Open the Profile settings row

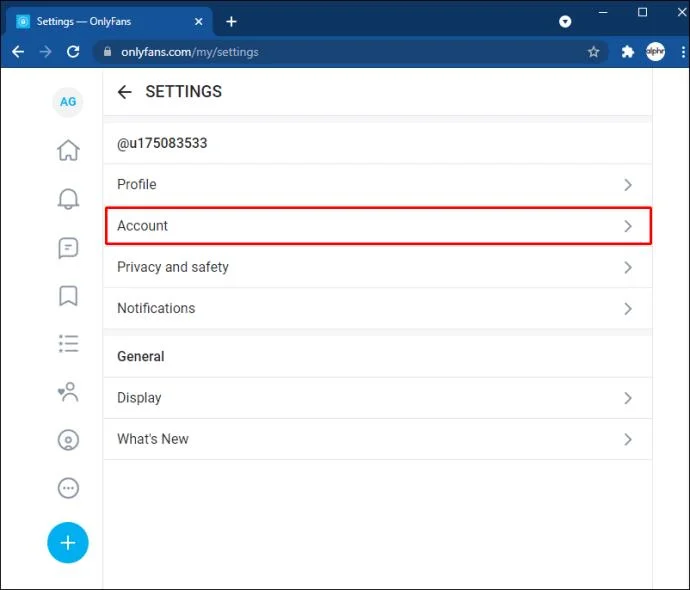click(x=378, y=184)
